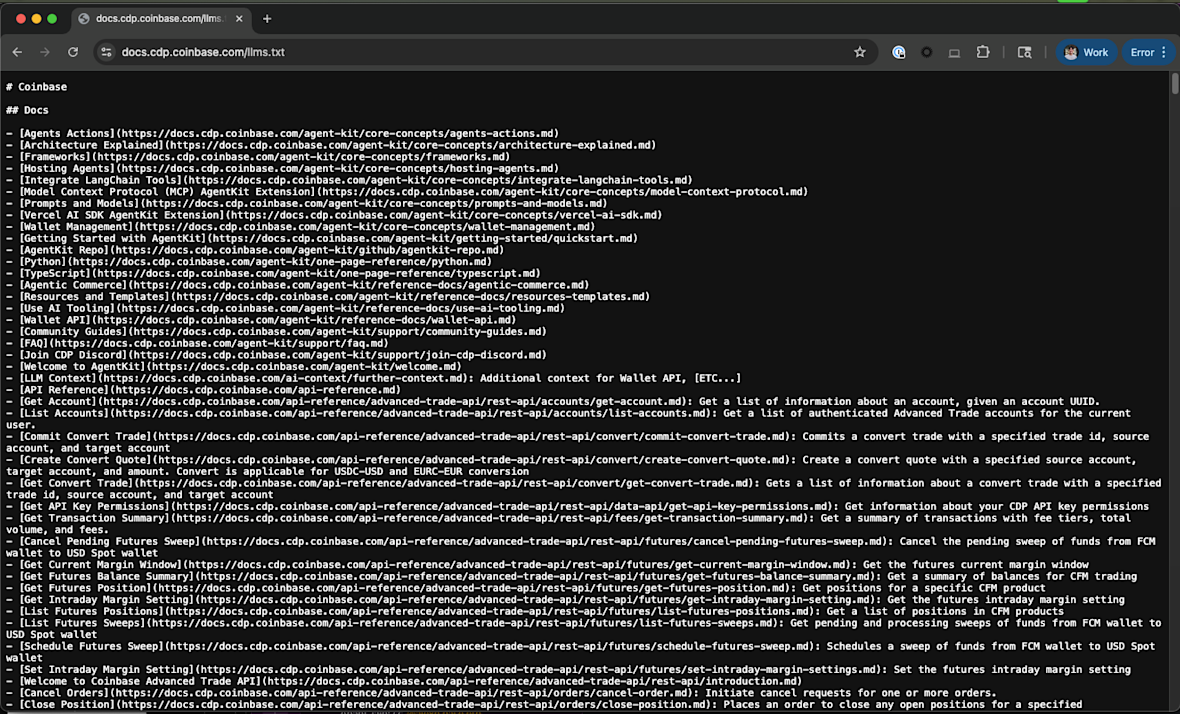Click the browser forward arrow
1180x714 pixels.
click(x=45, y=52)
